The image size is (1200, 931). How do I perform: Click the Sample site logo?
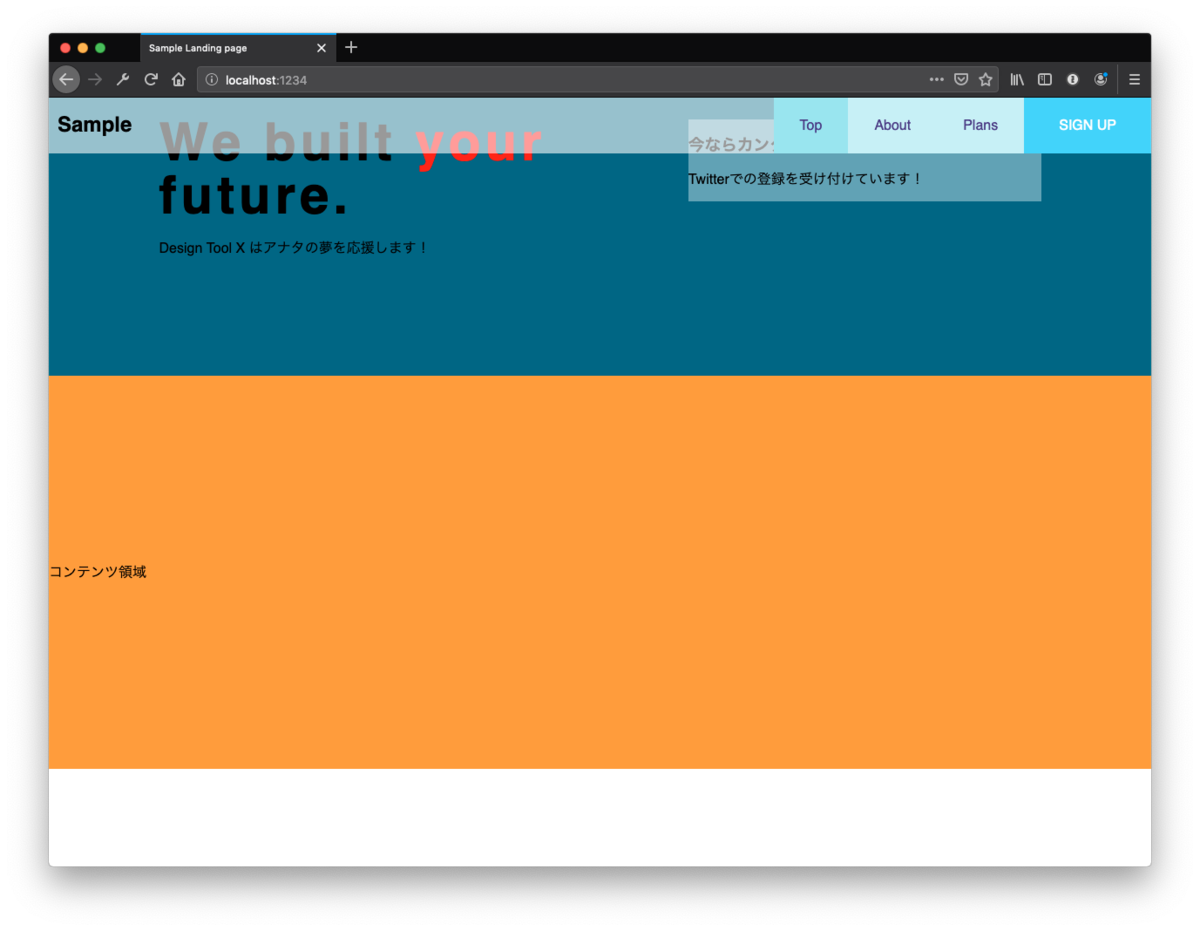point(95,125)
